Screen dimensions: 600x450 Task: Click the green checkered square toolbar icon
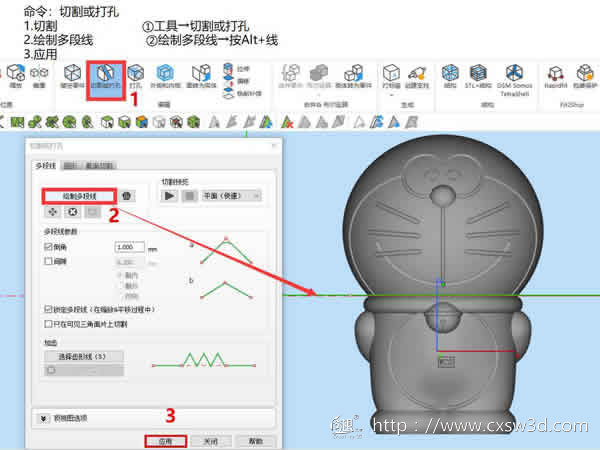[x=17, y=122]
